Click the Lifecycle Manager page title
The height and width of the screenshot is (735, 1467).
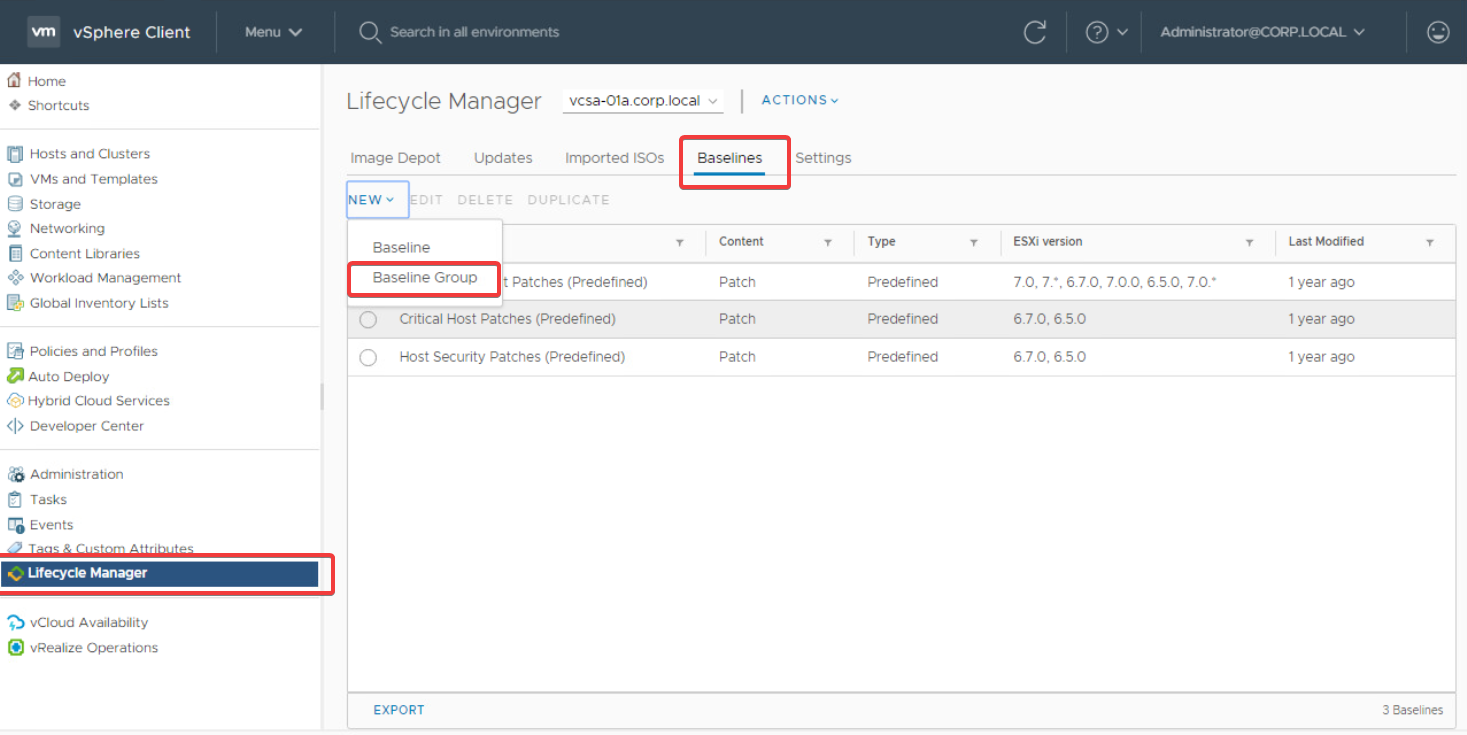444,101
